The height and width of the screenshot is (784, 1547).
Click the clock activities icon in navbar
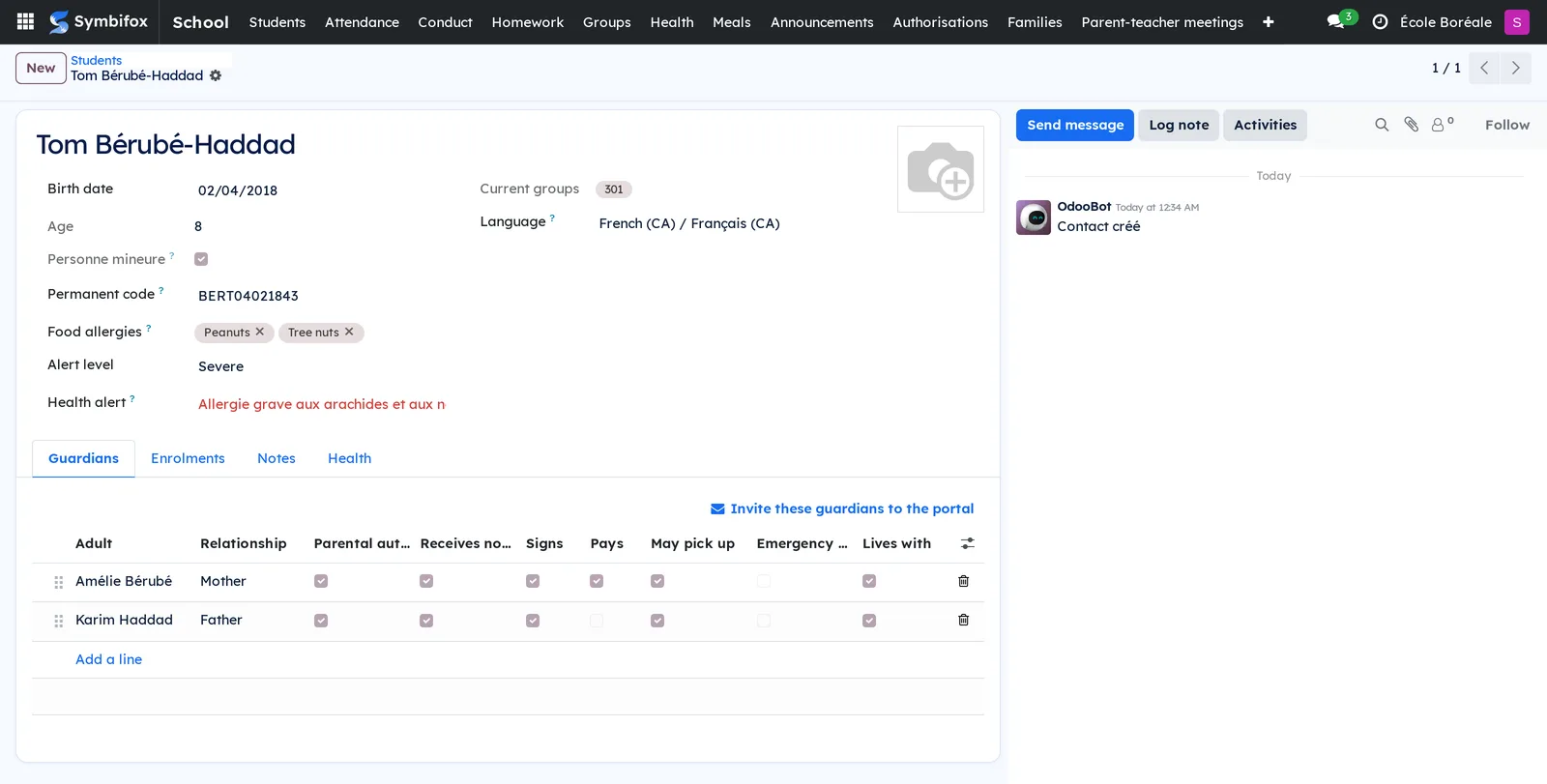click(1380, 21)
